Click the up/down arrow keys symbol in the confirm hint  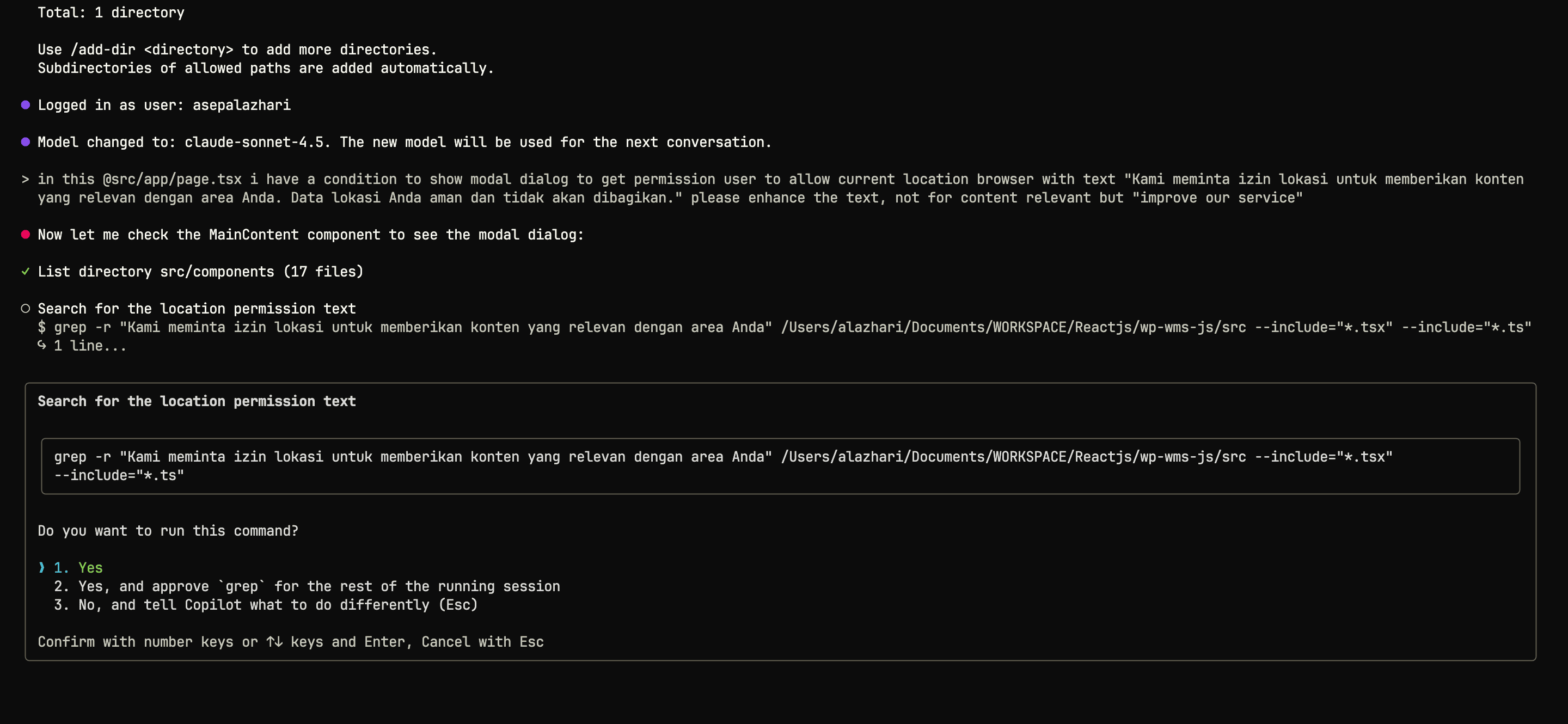coord(274,642)
